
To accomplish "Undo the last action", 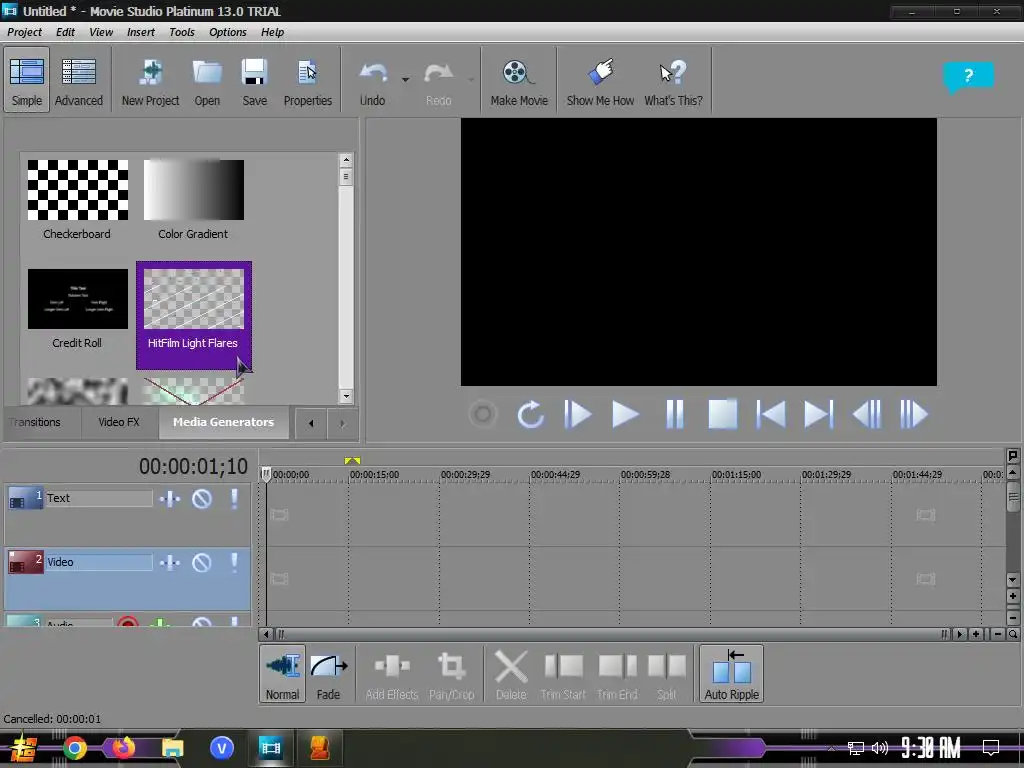I will tap(372, 80).
